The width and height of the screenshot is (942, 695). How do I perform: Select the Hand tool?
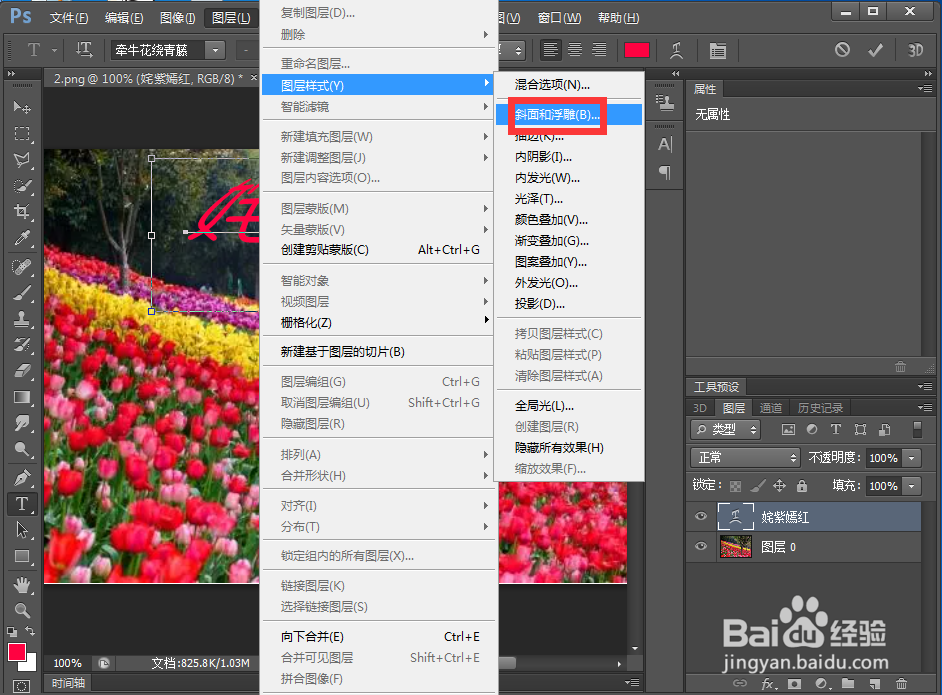coord(22,584)
